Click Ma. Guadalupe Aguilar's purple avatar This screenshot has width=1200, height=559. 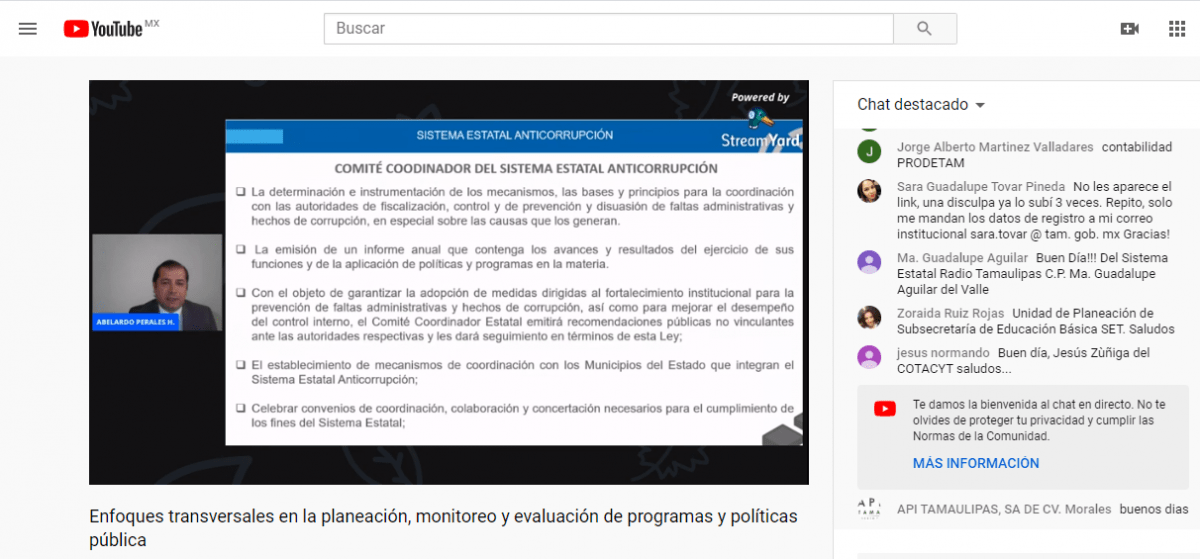(x=869, y=262)
